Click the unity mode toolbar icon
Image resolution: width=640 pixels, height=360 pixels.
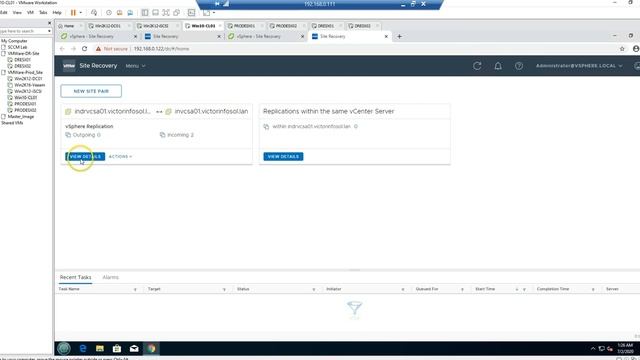click(176, 13)
